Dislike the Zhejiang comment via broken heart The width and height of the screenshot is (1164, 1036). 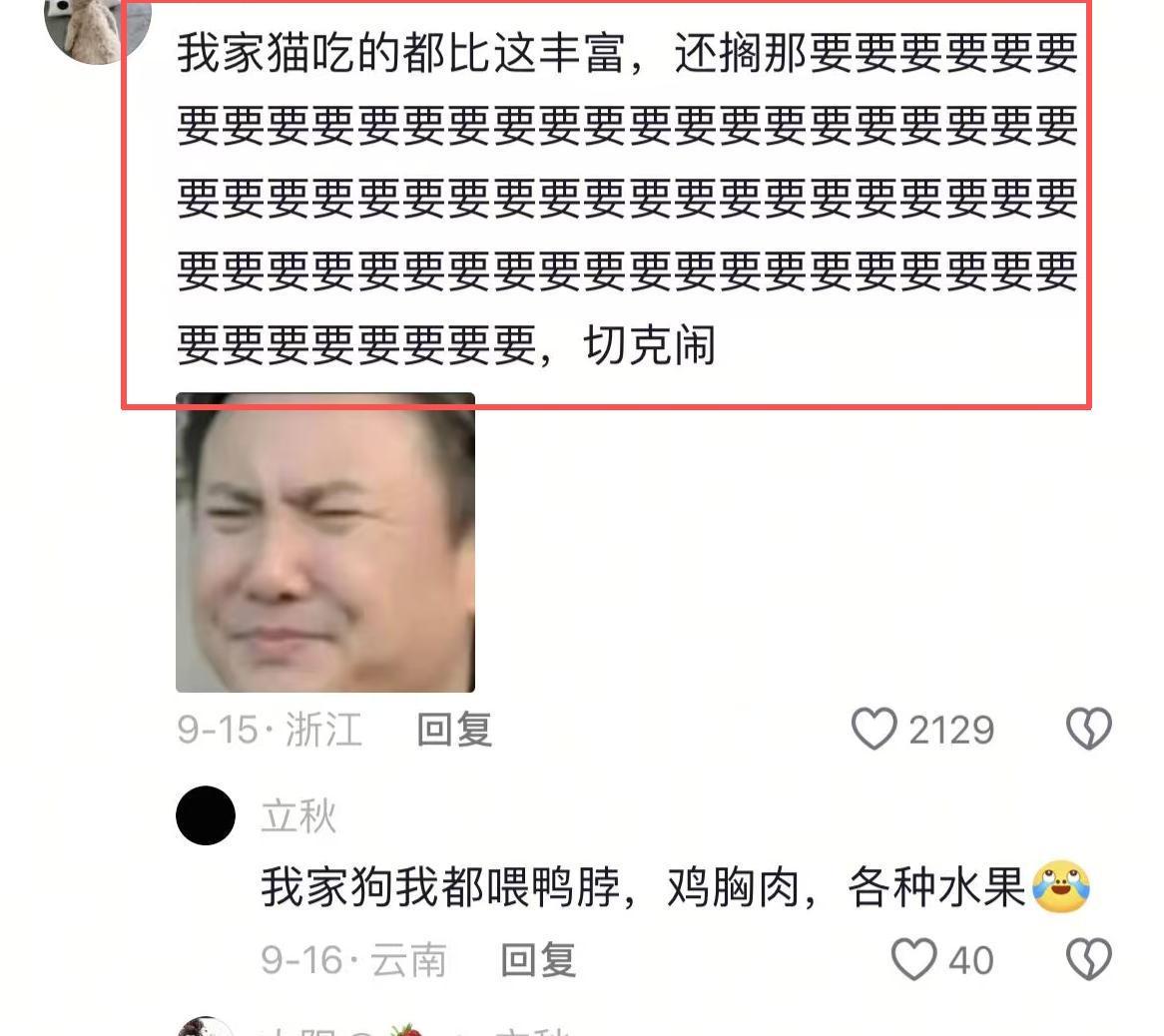[1088, 729]
